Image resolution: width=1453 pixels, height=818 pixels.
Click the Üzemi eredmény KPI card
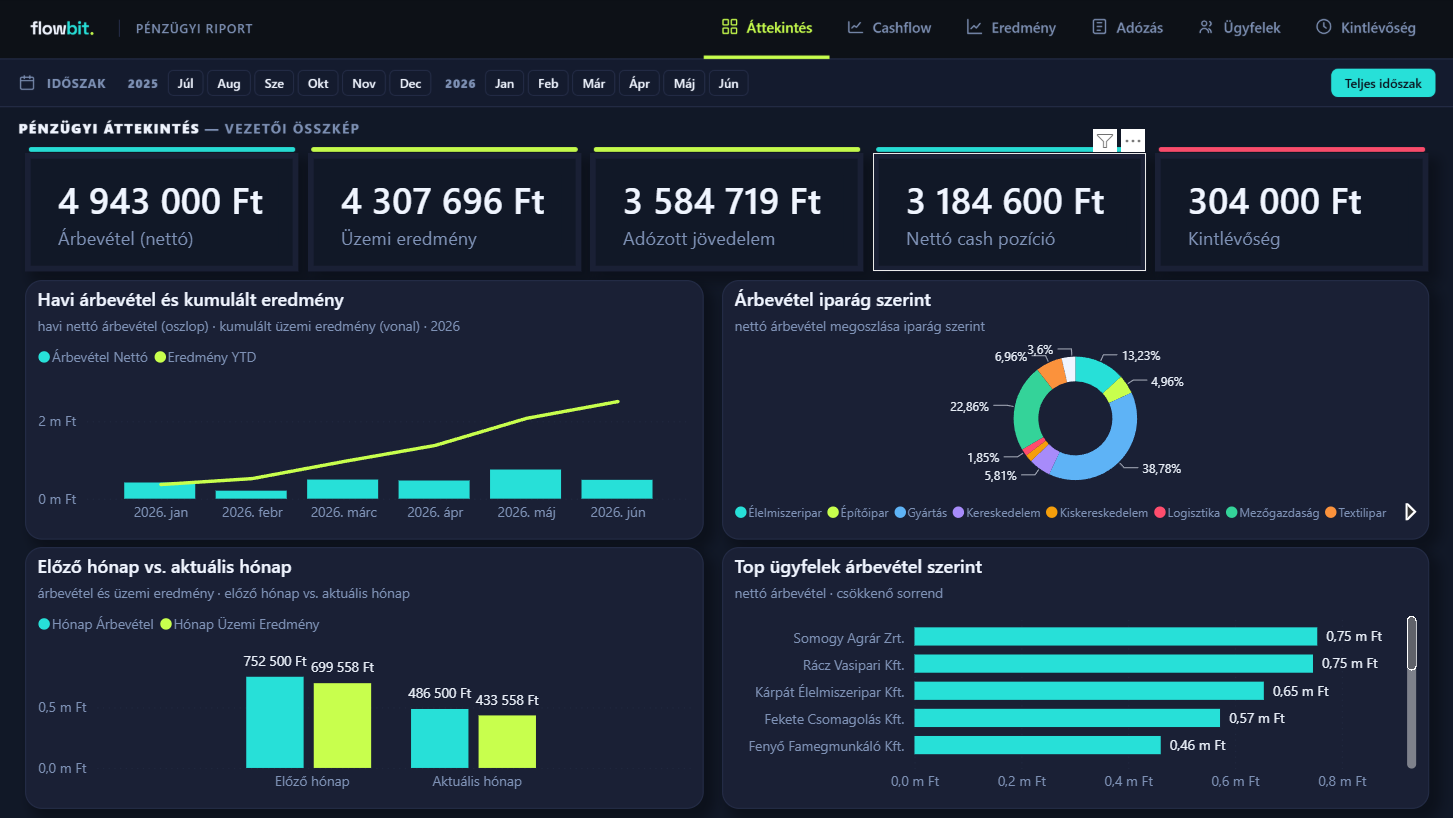(x=445, y=211)
